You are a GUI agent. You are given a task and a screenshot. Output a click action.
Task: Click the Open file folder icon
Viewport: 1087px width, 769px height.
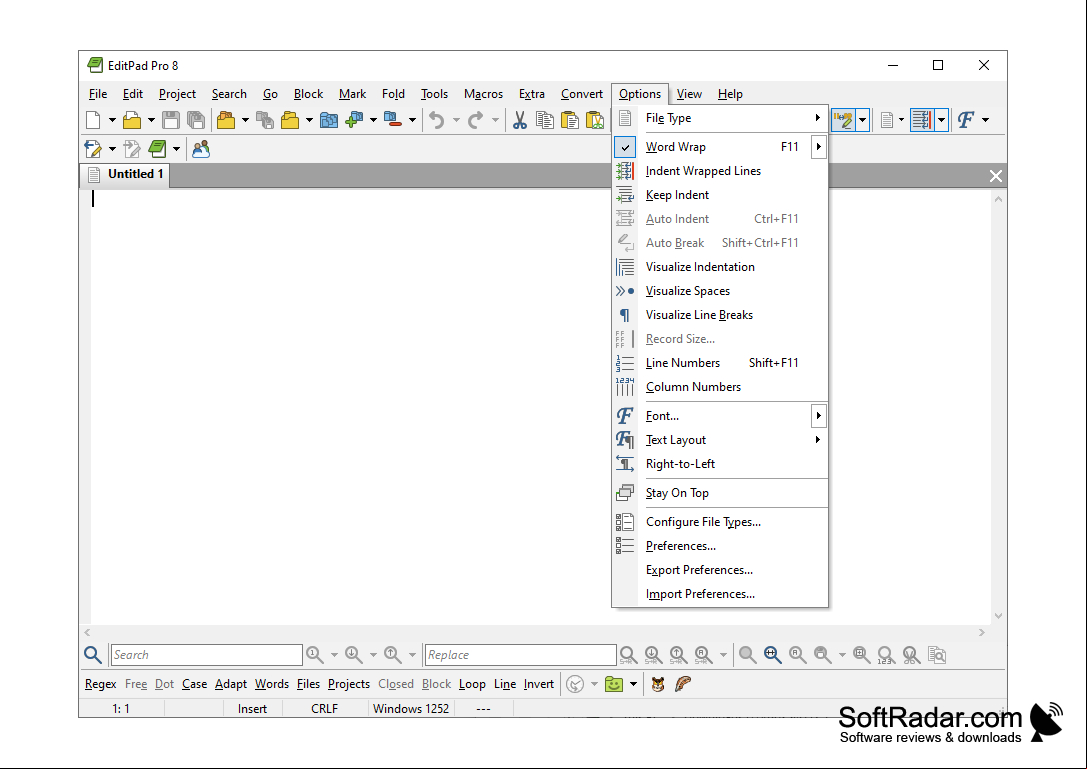(132, 120)
